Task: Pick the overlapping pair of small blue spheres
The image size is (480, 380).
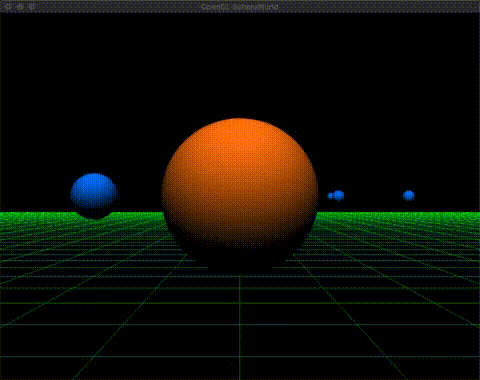Action: [x=336, y=196]
